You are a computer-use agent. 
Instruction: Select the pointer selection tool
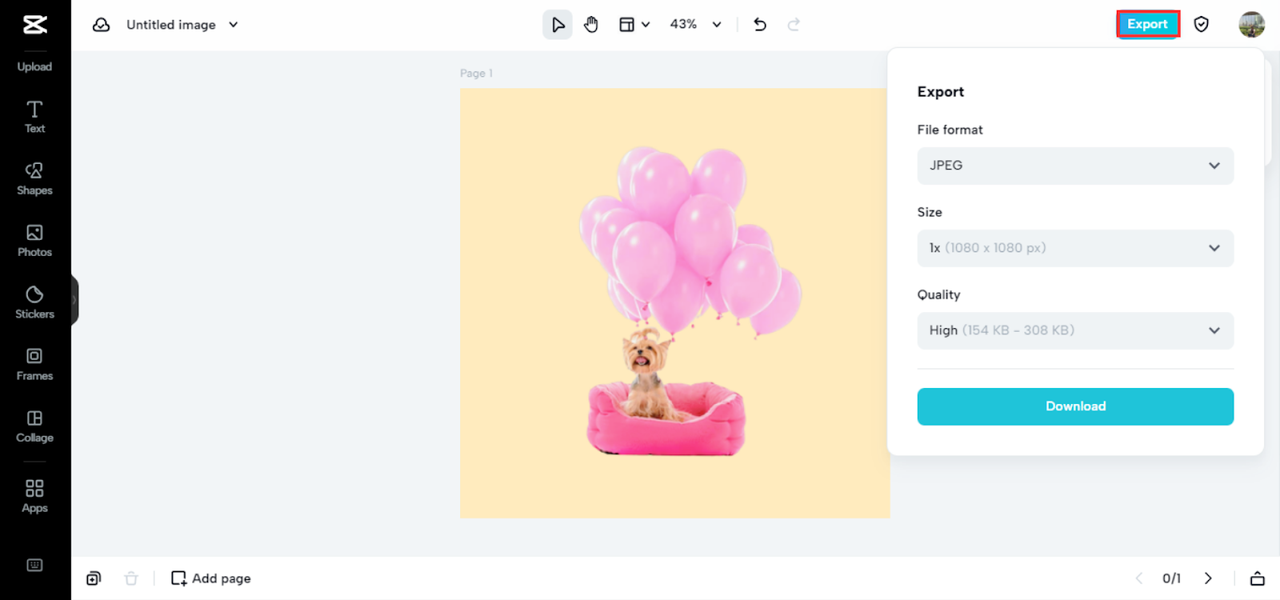[558, 25]
